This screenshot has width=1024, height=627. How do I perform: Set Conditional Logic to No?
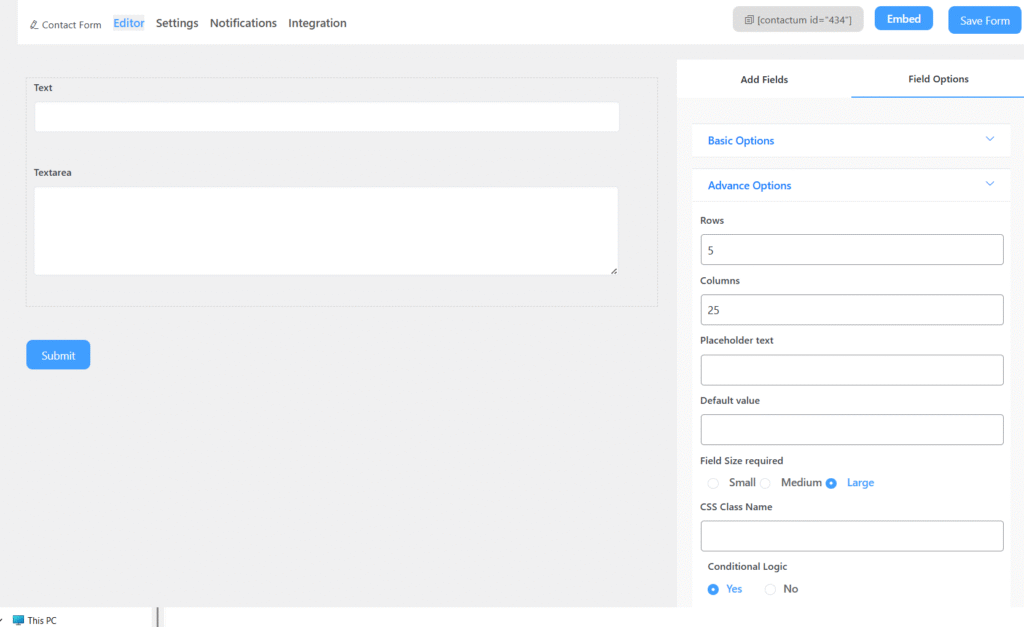[x=770, y=589]
